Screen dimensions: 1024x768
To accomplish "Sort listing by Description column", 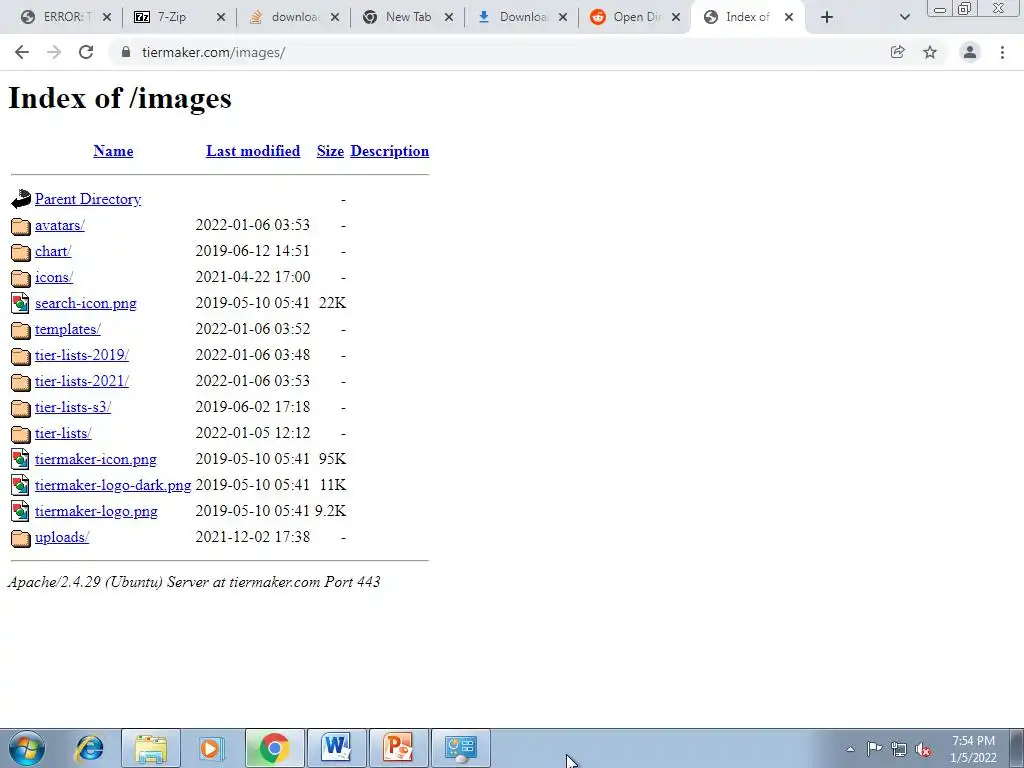I will point(389,151).
